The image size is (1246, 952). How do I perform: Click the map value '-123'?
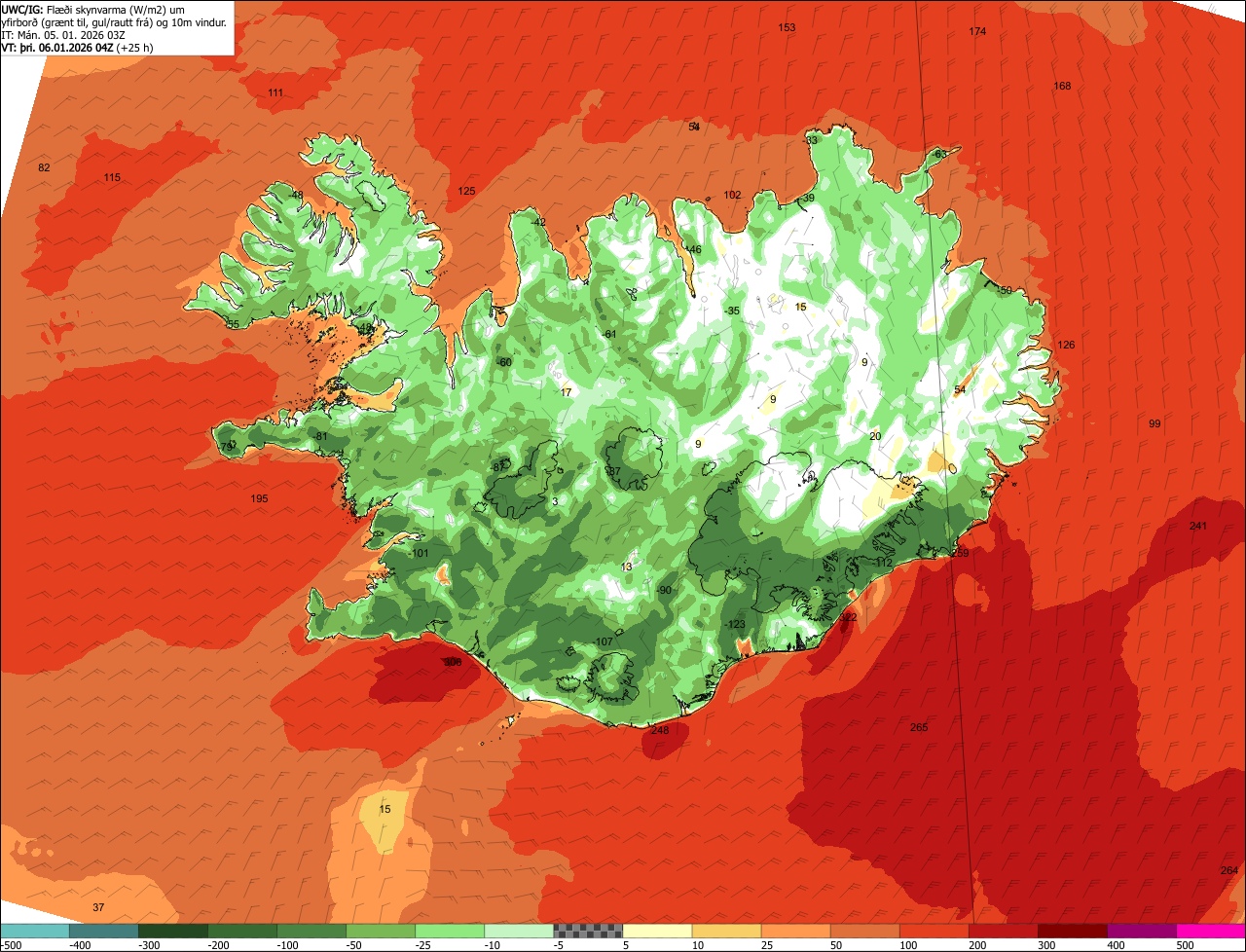[x=735, y=624]
